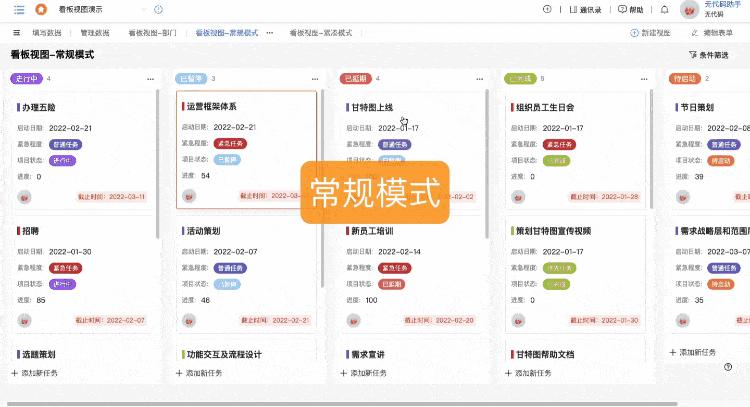The image size is (750, 407).
Task: Click the 已延期 column vertical scrollbar
Action: point(487,164)
